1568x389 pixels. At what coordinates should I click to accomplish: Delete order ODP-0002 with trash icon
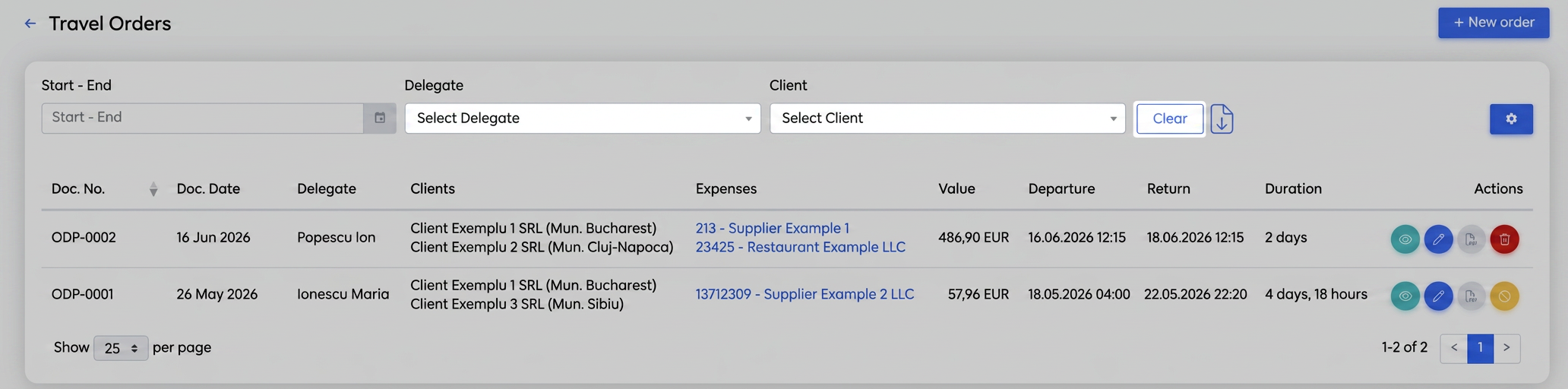coord(1504,239)
